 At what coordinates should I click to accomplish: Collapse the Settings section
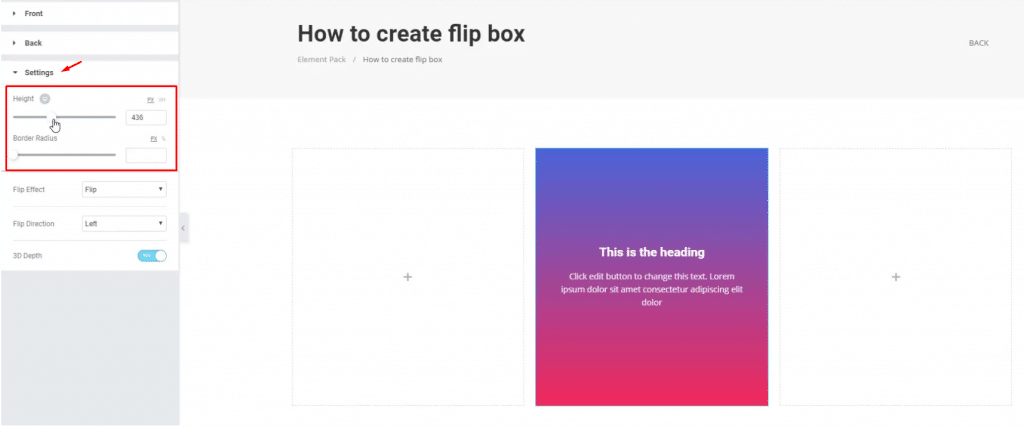[39, 73]
